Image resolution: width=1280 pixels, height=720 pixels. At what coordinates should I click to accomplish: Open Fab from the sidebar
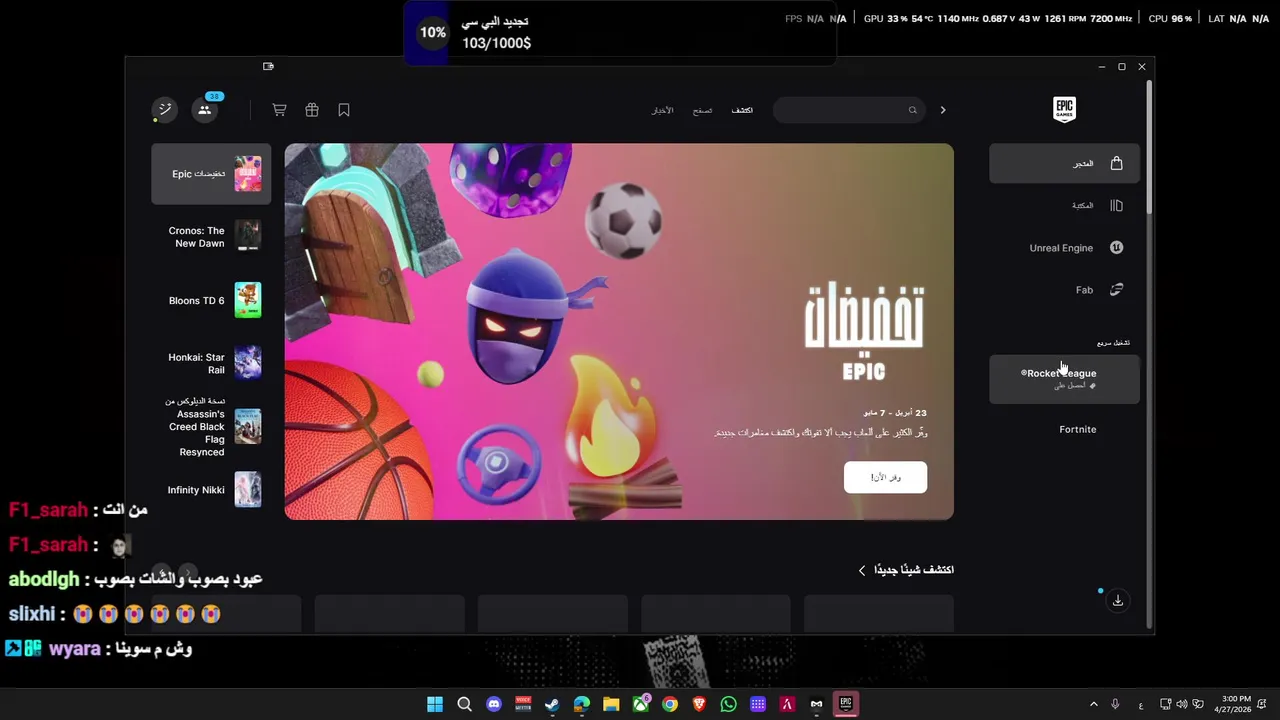[1064, 290]
